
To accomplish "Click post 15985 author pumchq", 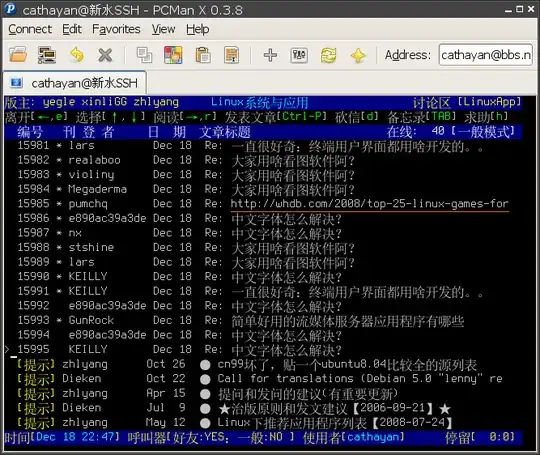I will tap(88, 204).
